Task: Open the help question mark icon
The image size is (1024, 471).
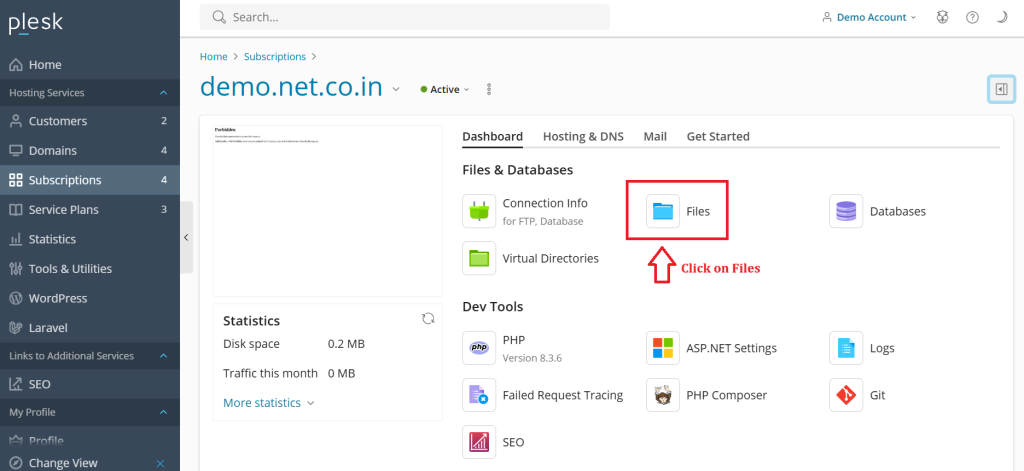Action: 972,18
